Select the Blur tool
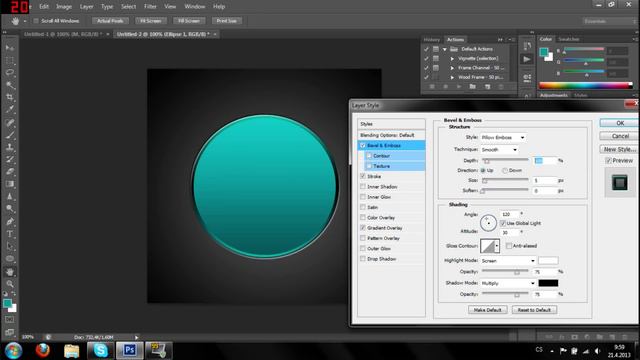This screenshot has height=360, width=640. 9,196
